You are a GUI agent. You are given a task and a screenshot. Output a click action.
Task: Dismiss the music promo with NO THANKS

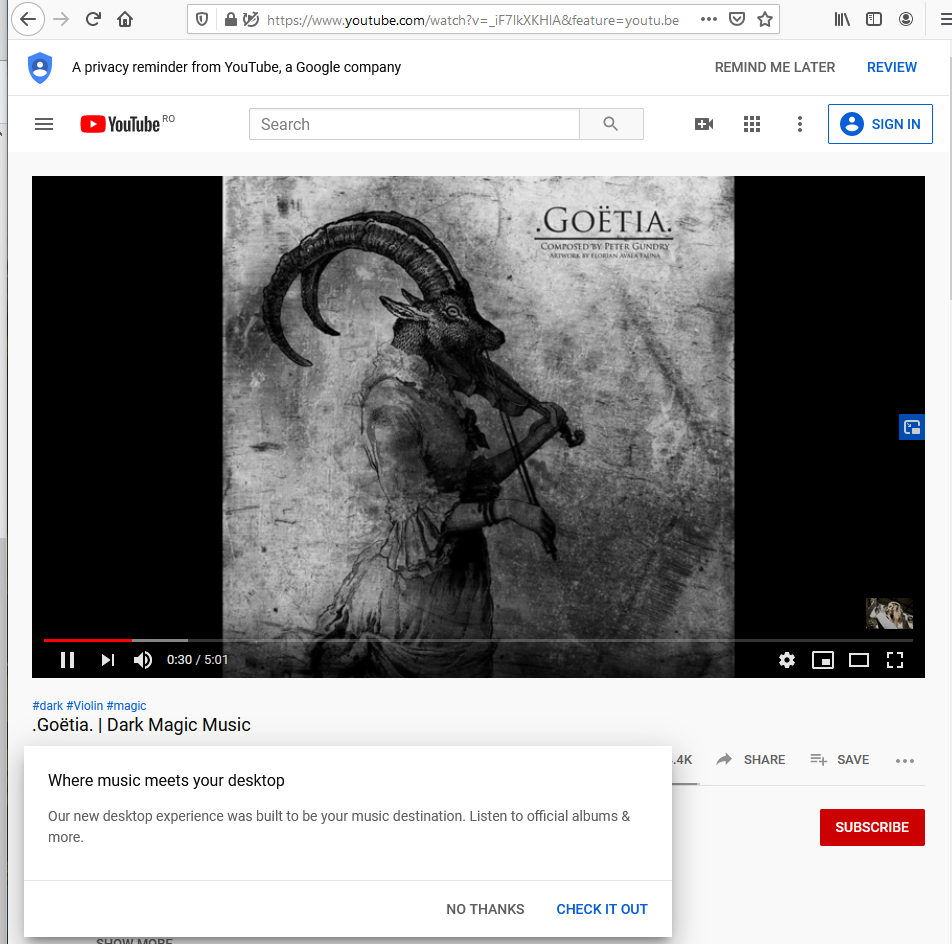tap(485, 909)
